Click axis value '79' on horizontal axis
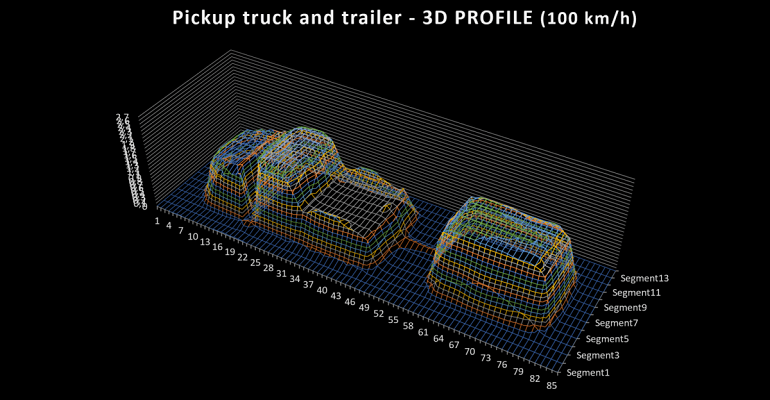Image resolution: width=770 pixels, height=400 pixels. 518,372
